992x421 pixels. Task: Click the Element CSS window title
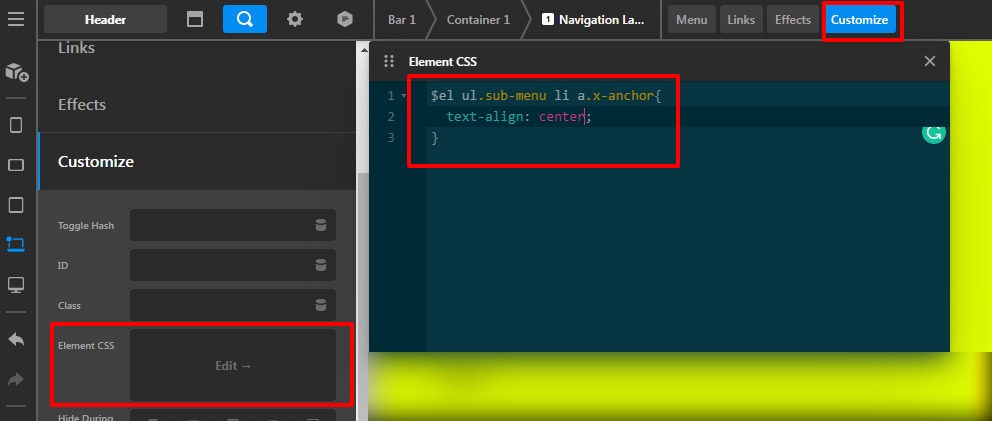pos(443,61)
